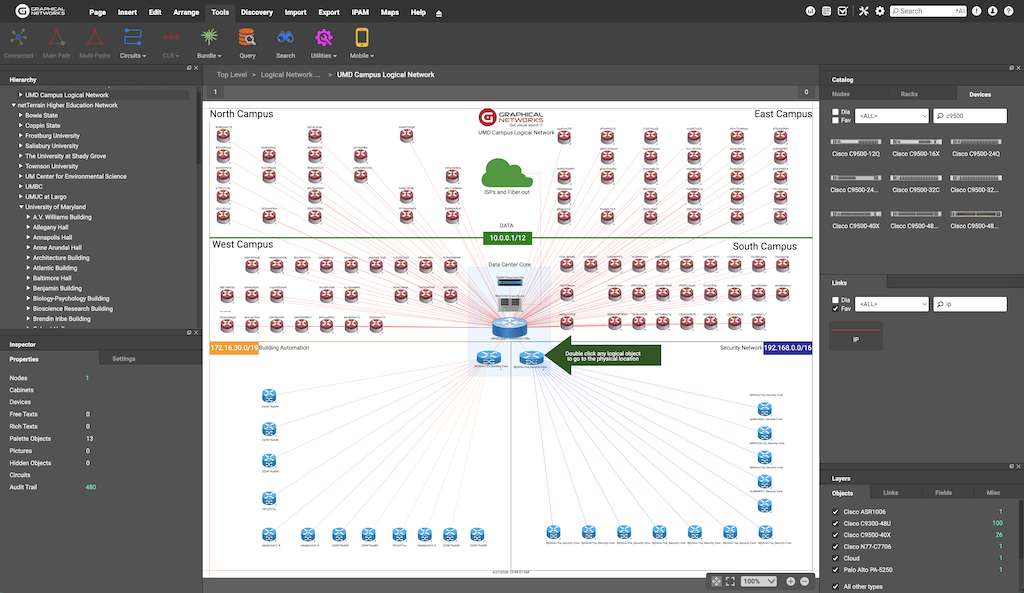Switch to the Links tab in Layers
The image size is (1024, 593).
click(x=890, y=493)
